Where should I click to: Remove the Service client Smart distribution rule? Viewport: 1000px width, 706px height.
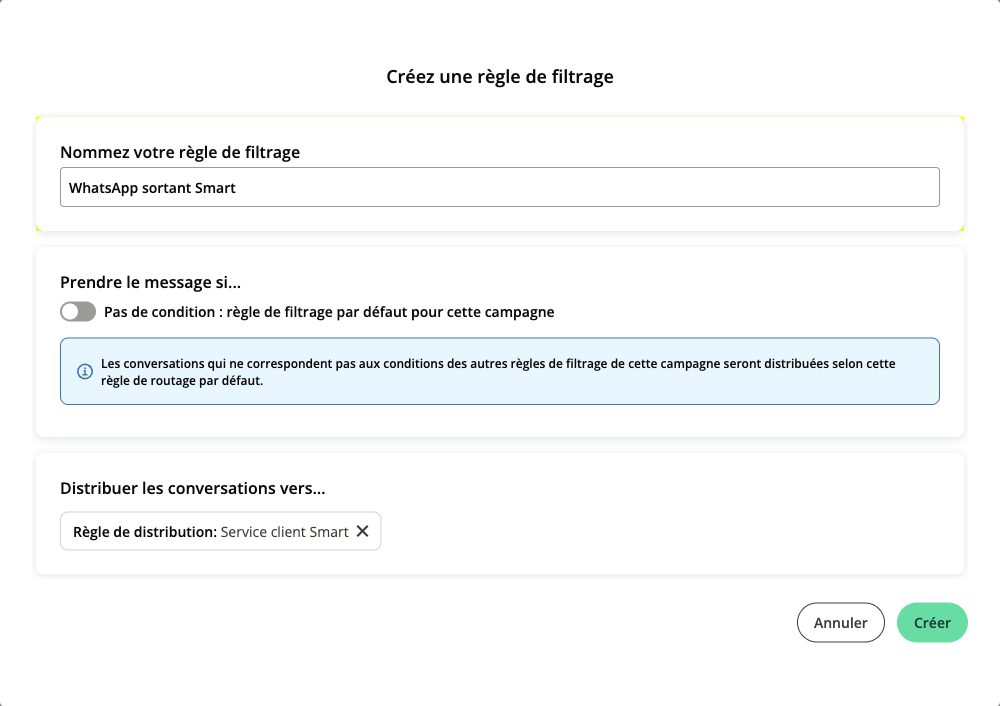362,531
